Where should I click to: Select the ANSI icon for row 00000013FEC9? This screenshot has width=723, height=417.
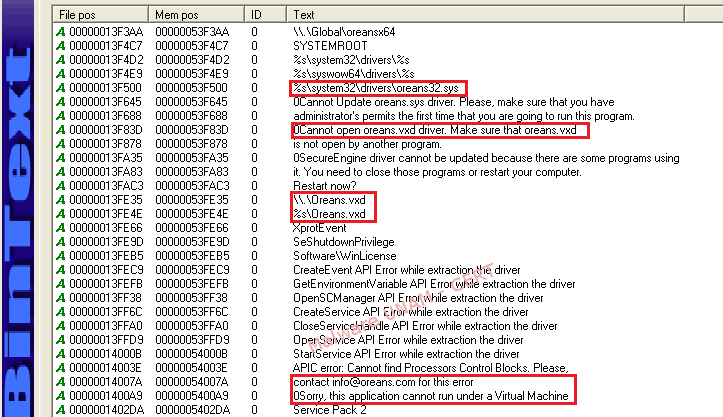pyautogui.click(x=60, y=270)
